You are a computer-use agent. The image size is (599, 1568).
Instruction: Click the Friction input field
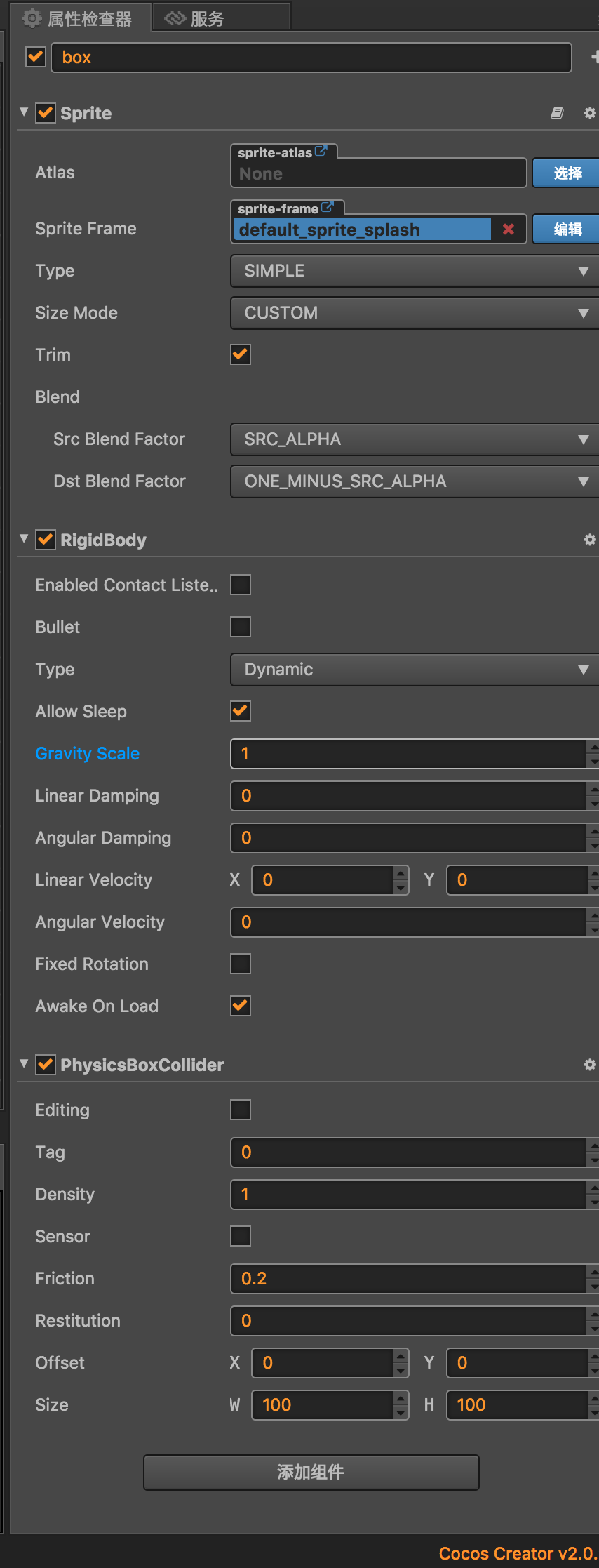(x=408, y=1278)
